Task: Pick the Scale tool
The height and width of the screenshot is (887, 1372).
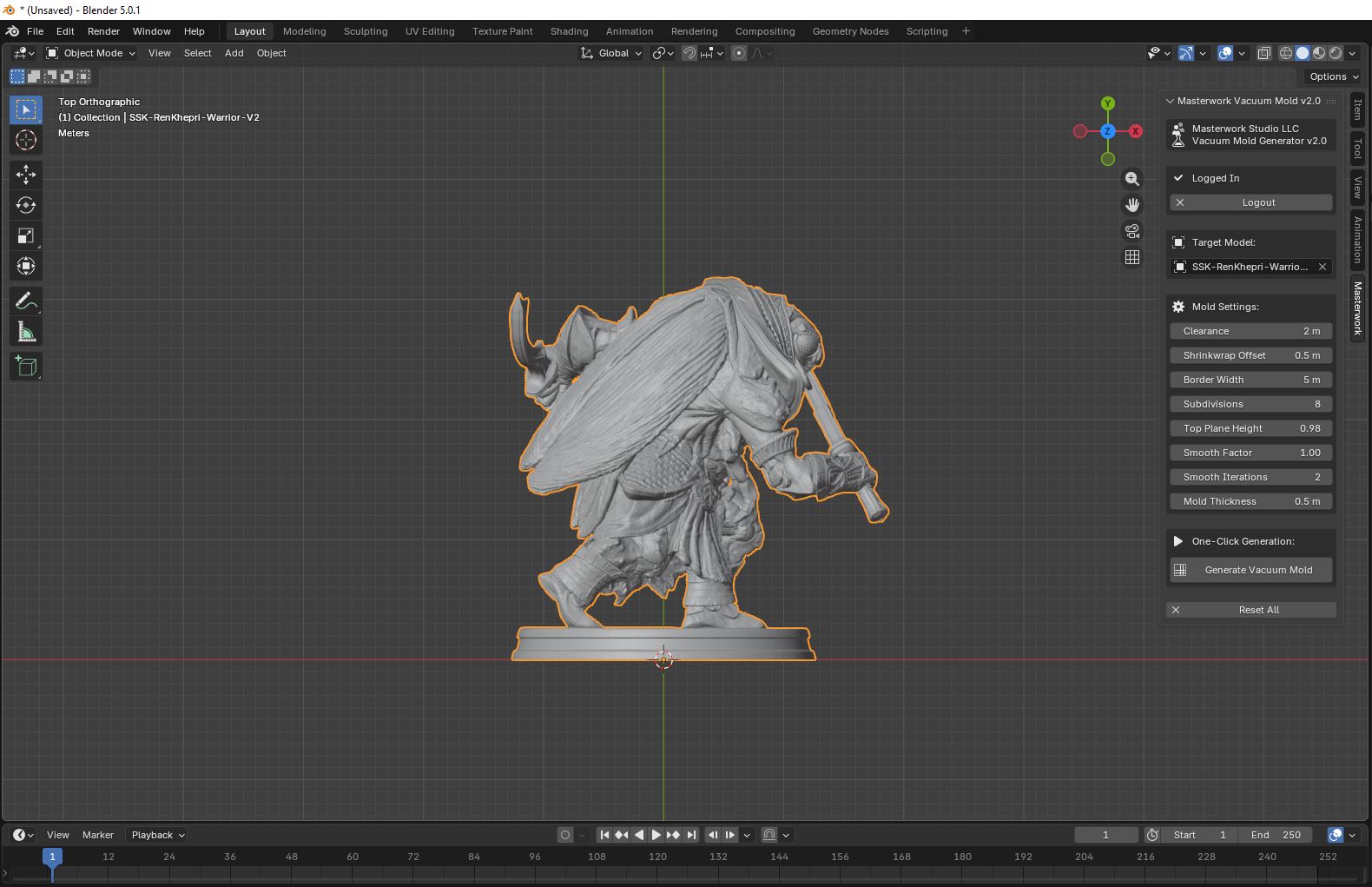Action: 26,235
